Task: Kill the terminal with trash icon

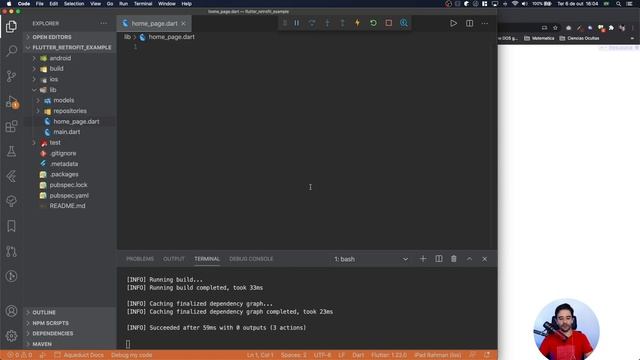Action: click(453, 259)
